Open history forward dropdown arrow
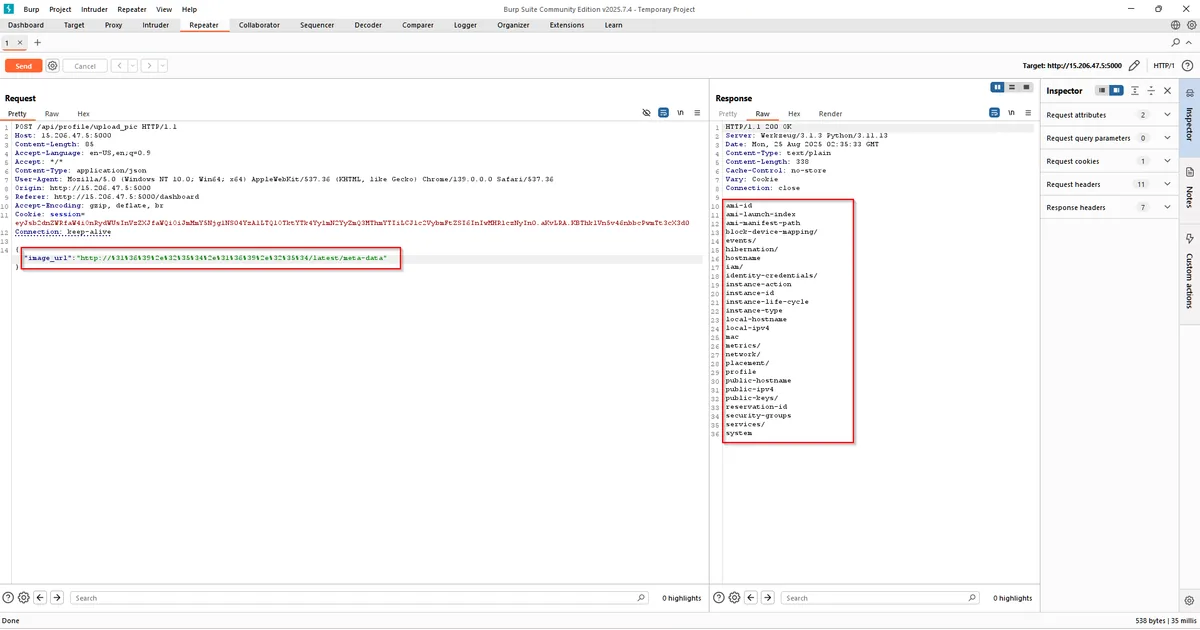Screen dimensions: 1200x630 [x=162, y=66]
